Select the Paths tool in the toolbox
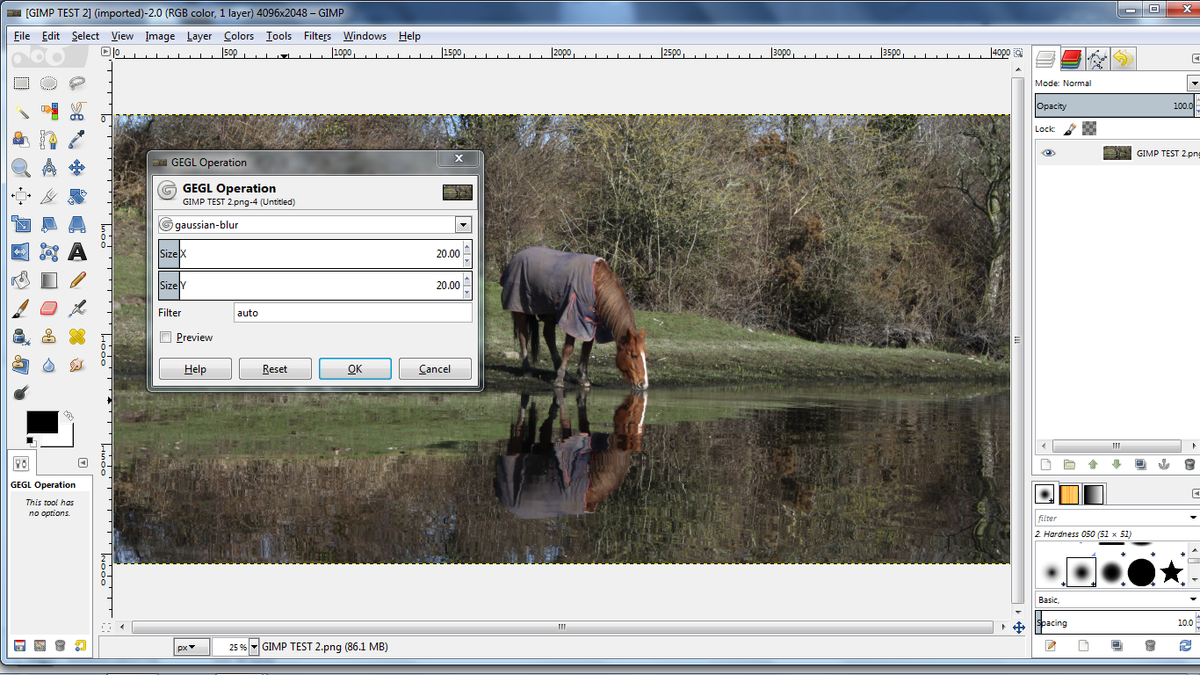Image resolution: width=1200 pixels, height=675 pixels. point(48,138)
